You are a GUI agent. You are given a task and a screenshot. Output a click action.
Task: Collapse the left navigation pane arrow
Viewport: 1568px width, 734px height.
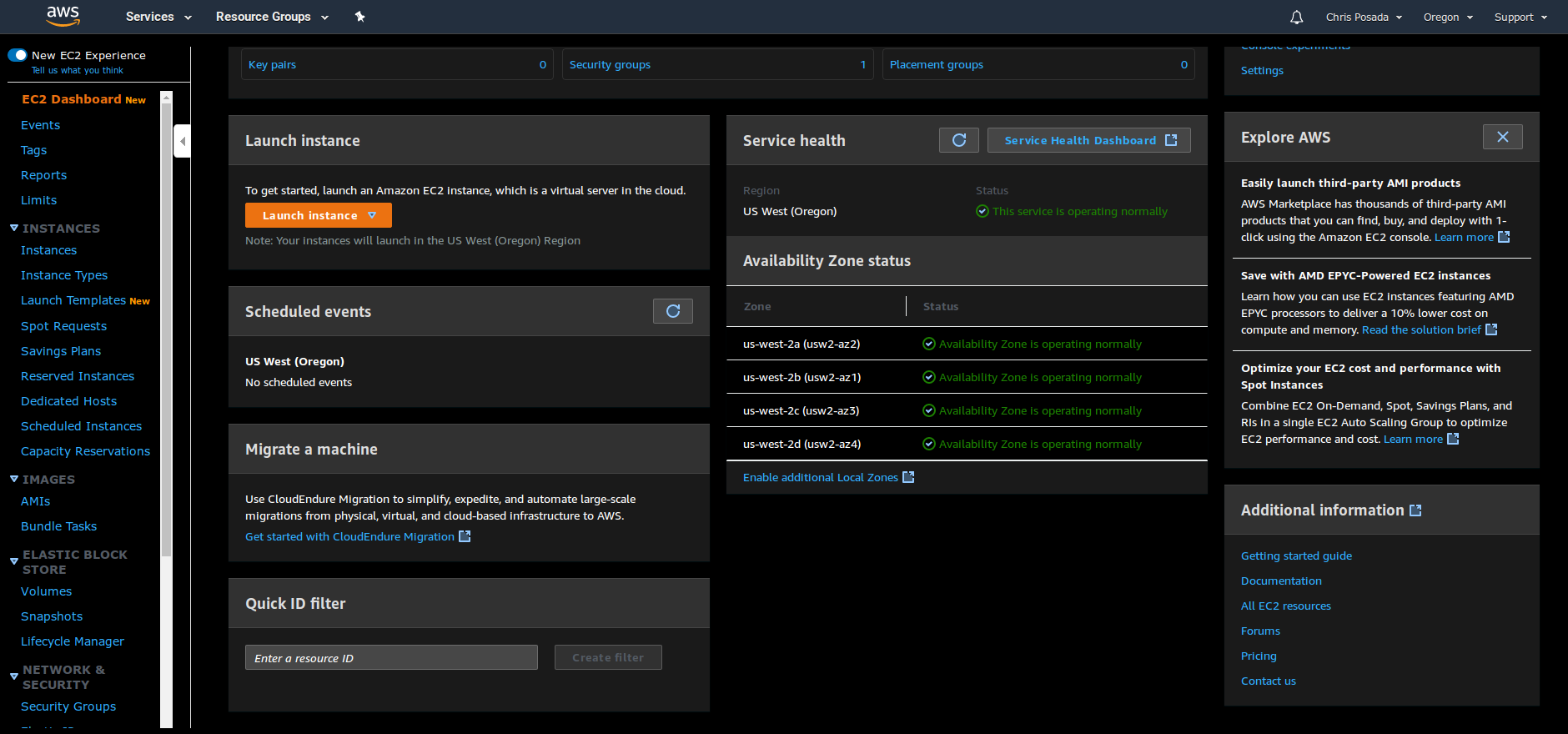click(x=183, y=141)
